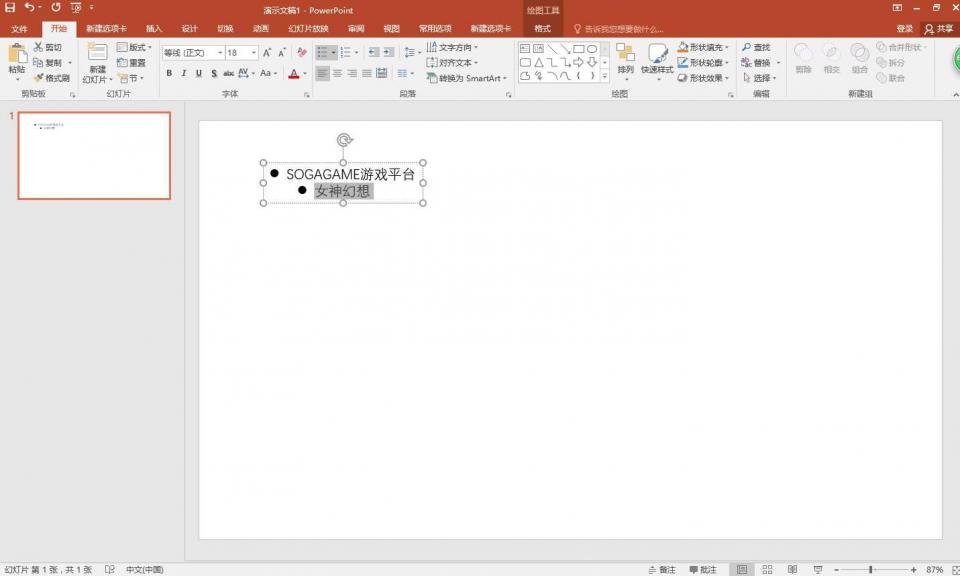
Task: Toggle Bold formatting
Action: point(169,73)
